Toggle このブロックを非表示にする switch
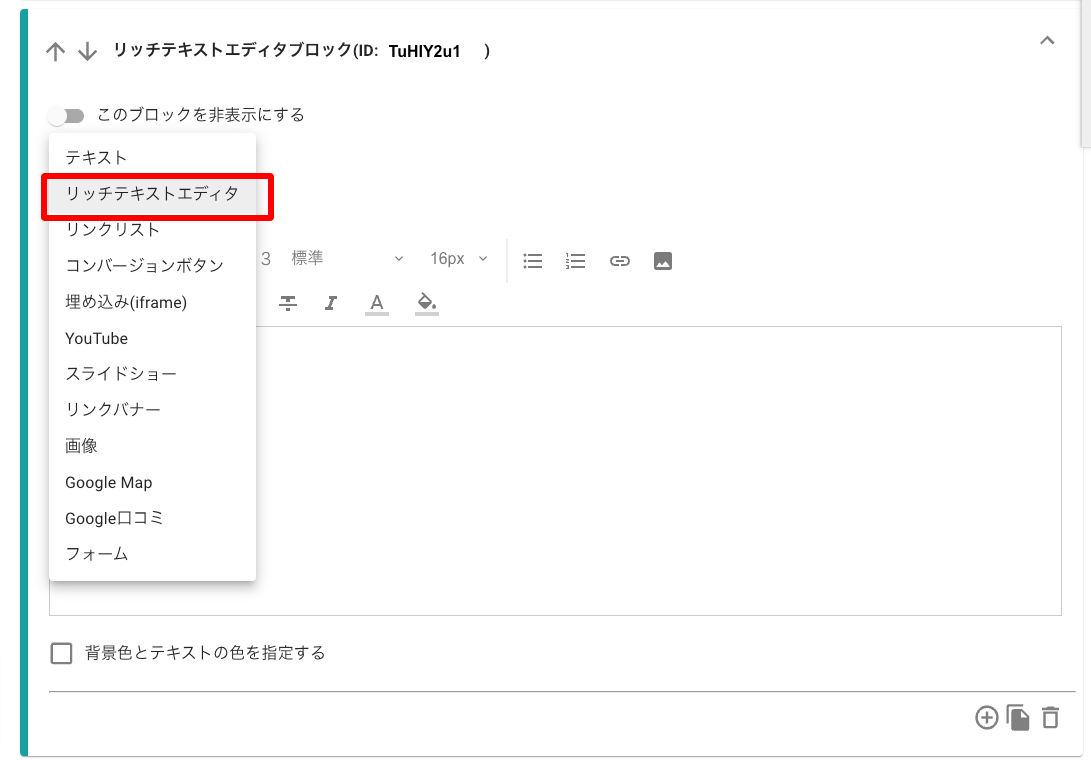The width and height of the screenshot is (1091, 760). 66,115
